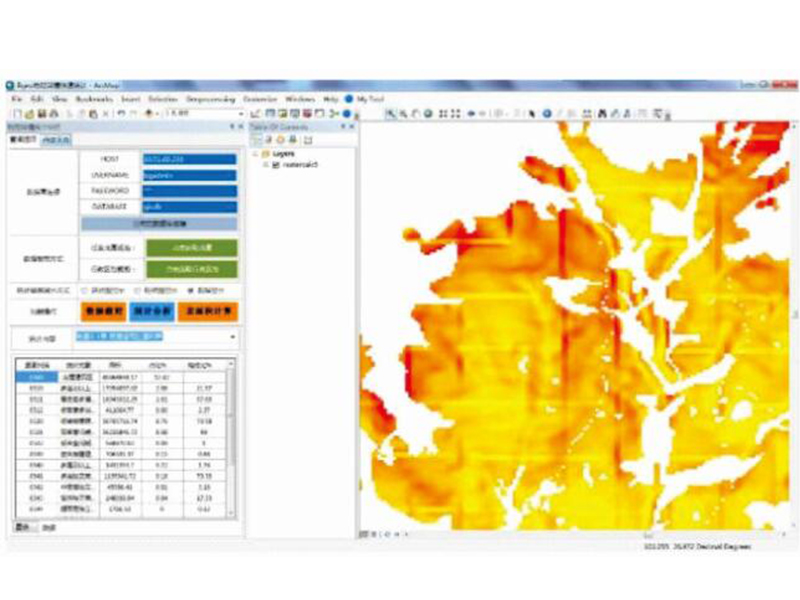Activate the Identify tool
This screenshot has width=800, height=600.
coord(547,113)
